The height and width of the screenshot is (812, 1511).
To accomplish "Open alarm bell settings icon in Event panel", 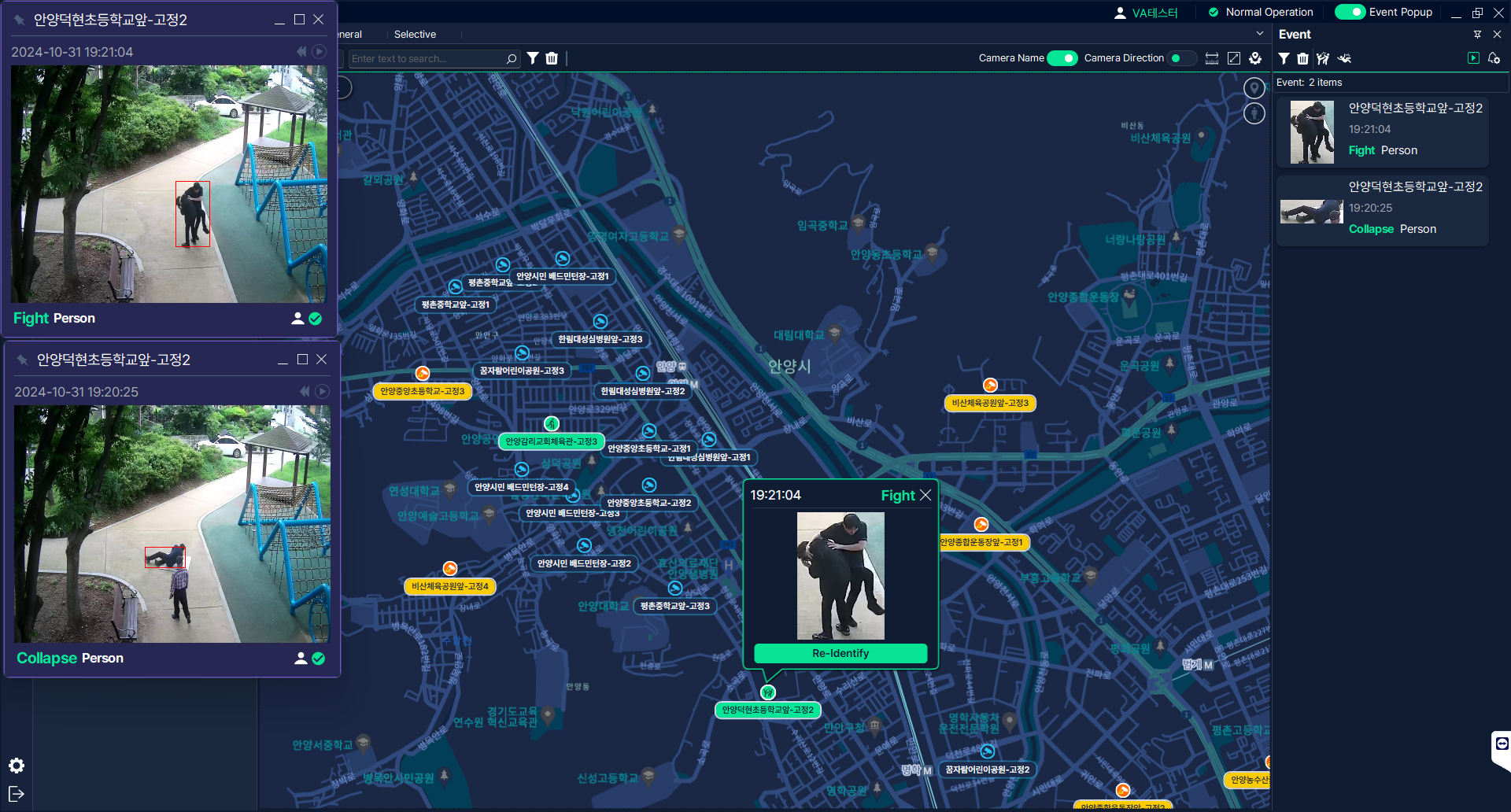I will pos(1494,58).
